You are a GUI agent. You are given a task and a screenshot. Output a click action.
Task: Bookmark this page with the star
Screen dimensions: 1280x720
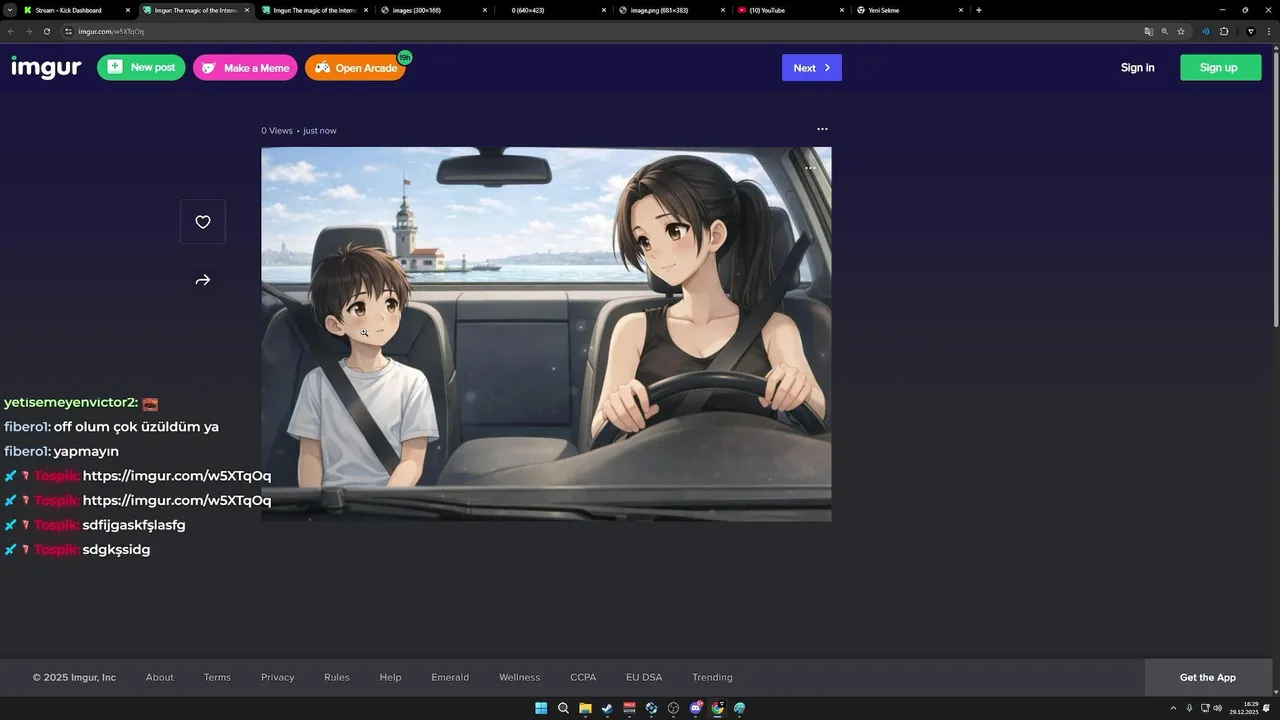point(1181,31)
